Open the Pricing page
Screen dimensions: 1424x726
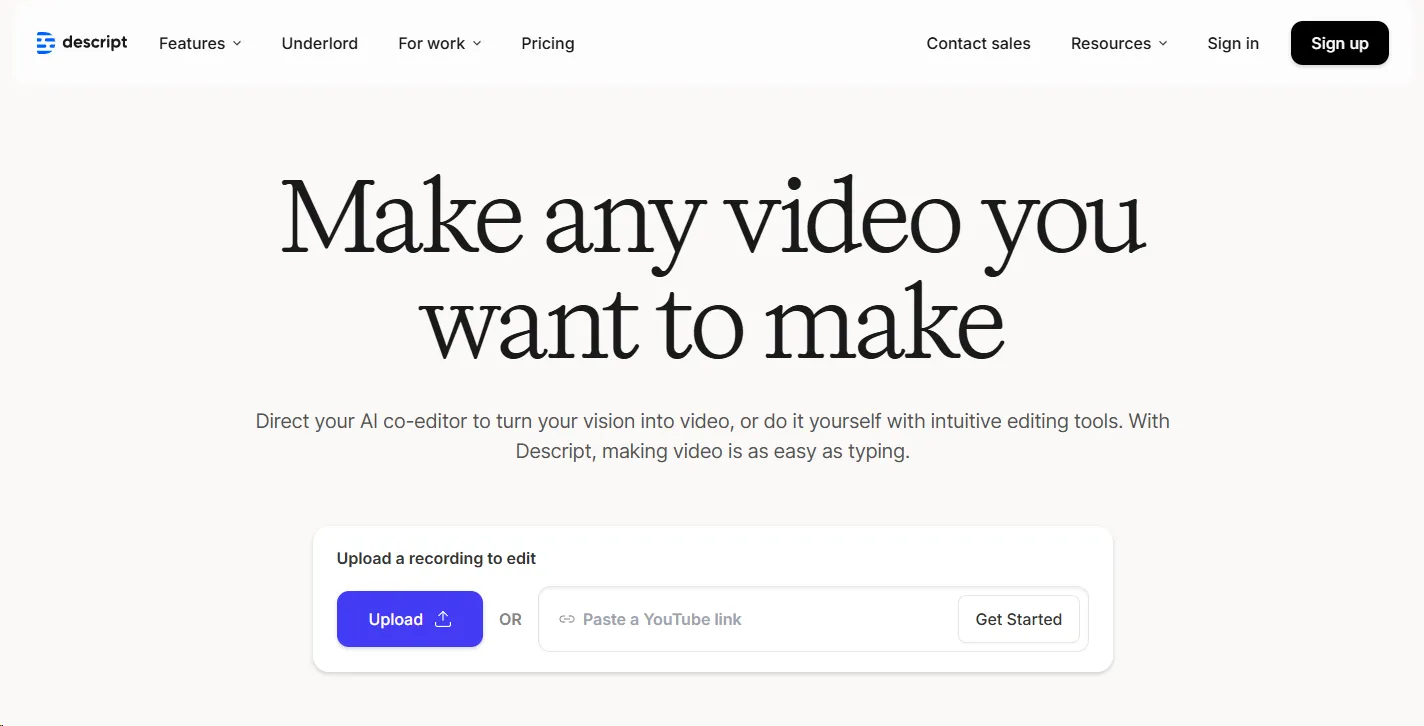548,43
